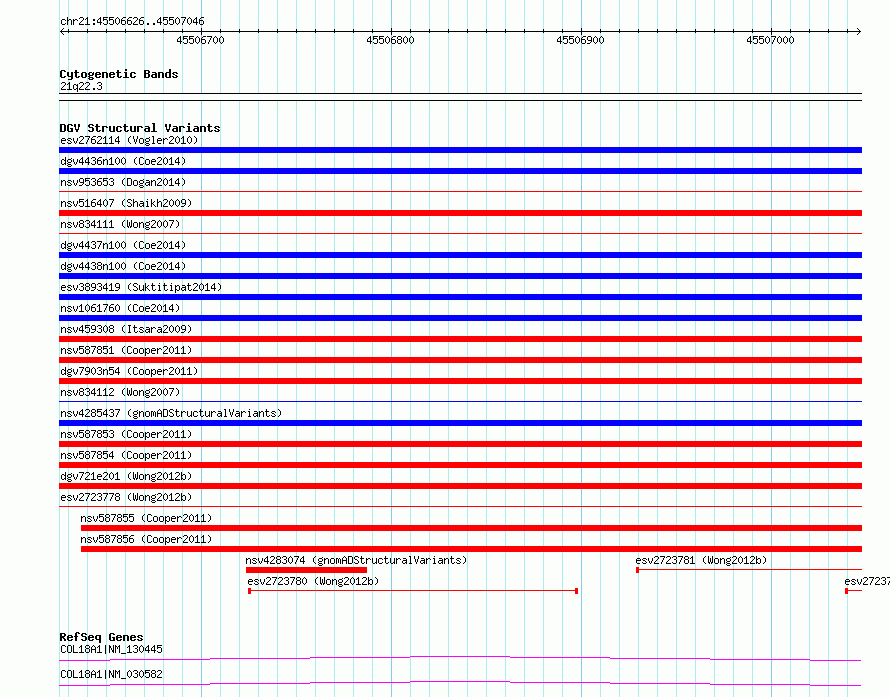The width and height of the screenshot is (890, 697).
Task: Click ruler position 45506700
Action: coord(200,40)
